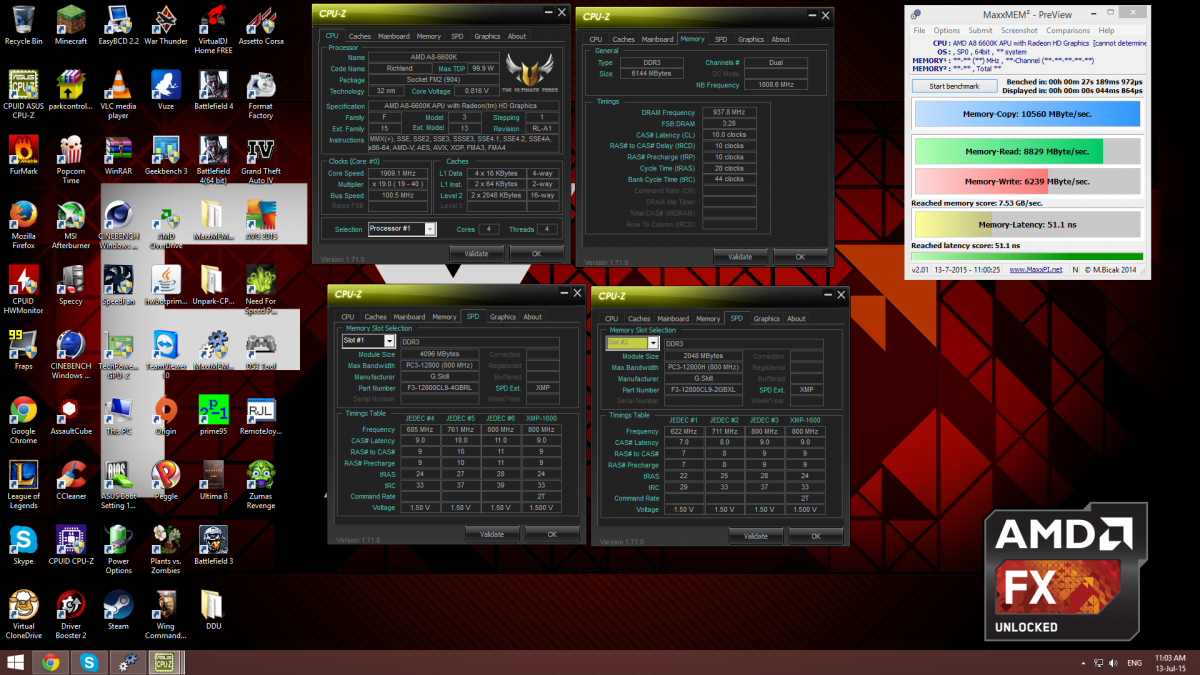
Task: Select the League of Legends icon
Action: click(23, 485)
